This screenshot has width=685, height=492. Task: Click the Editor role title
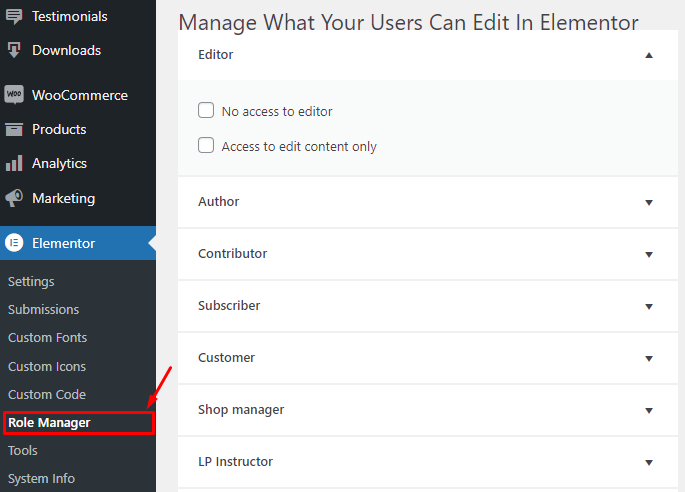click(216, 55)
